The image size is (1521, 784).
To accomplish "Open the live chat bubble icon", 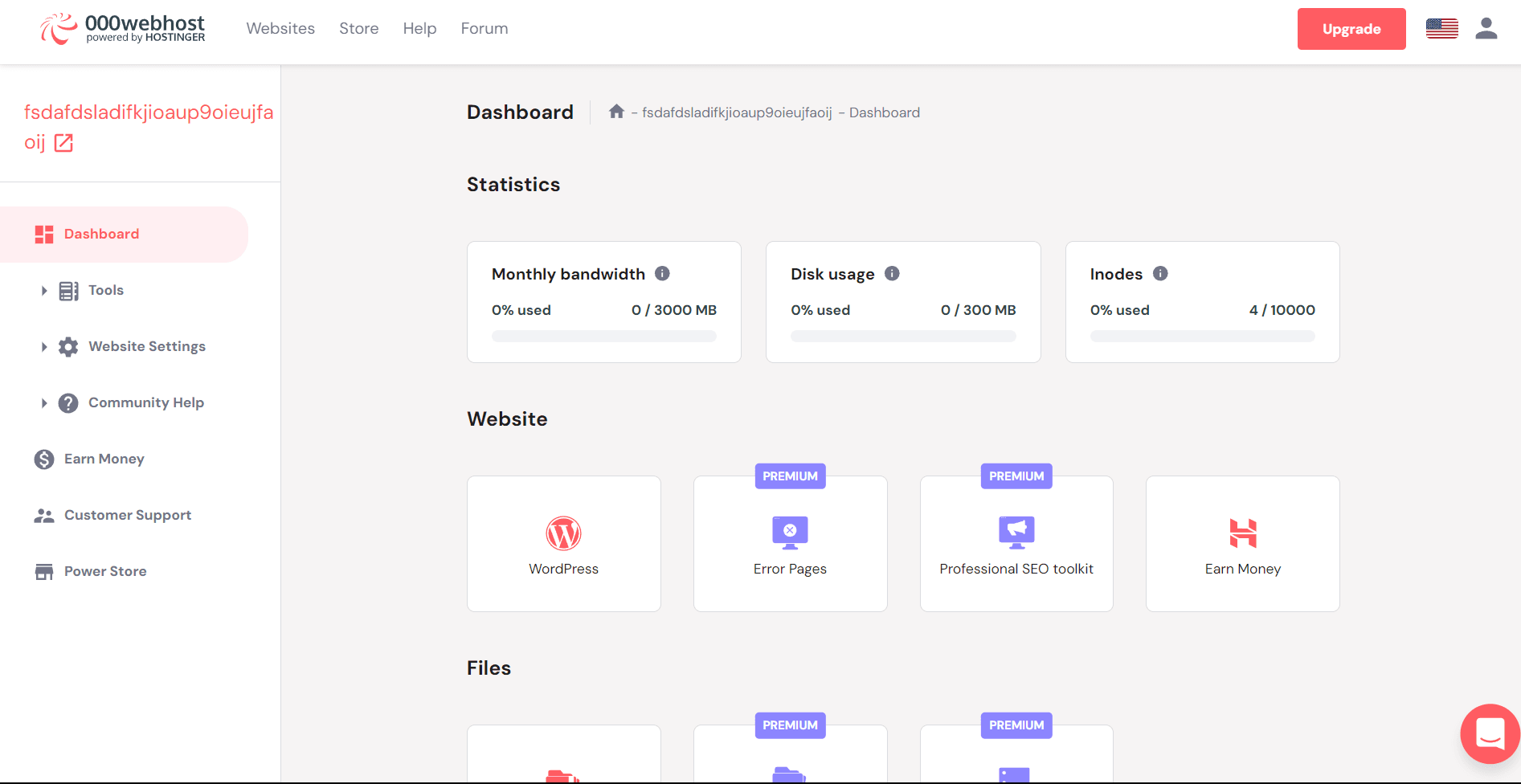I will [x=1490, y=733].
